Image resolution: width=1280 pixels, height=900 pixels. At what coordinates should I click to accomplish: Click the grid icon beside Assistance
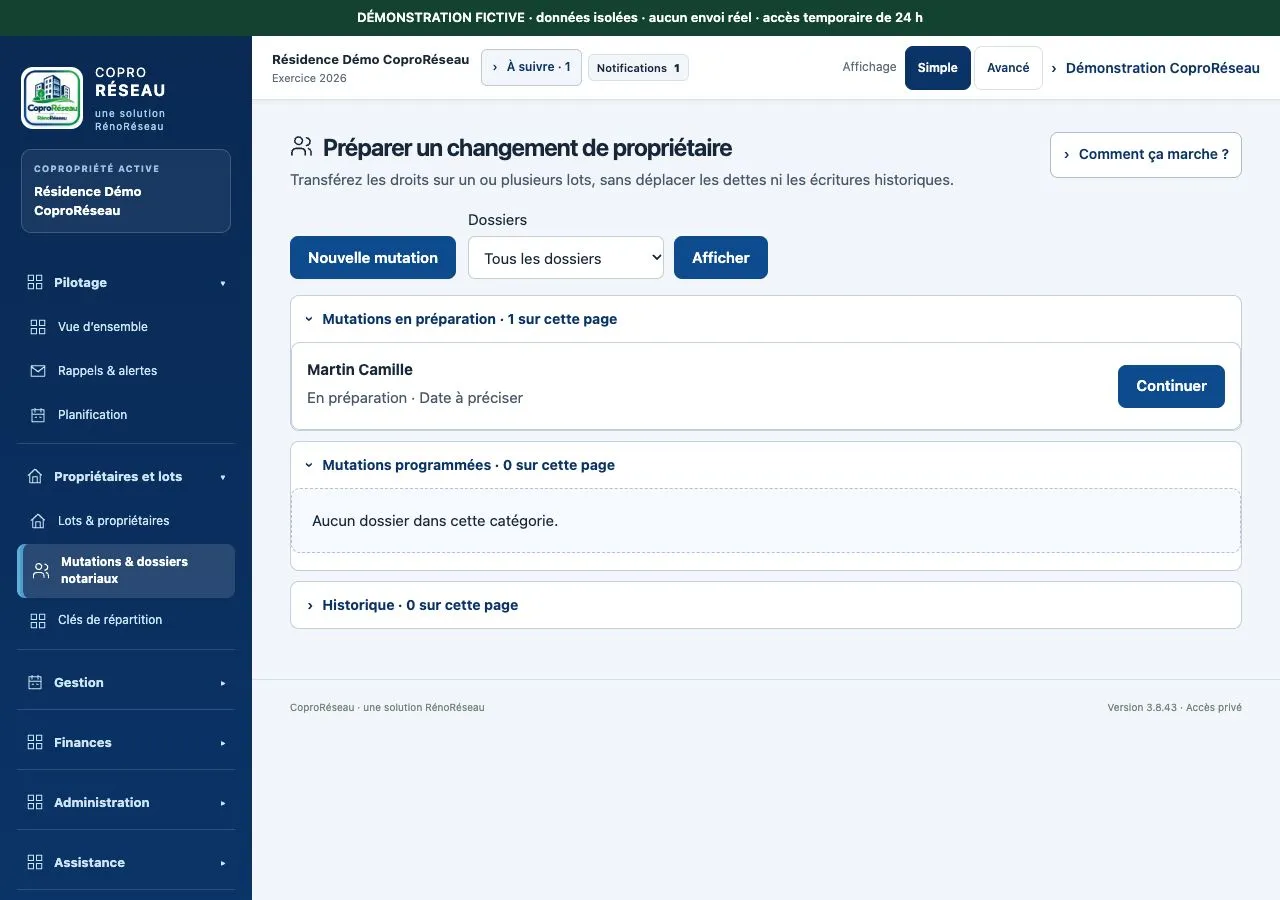point(35,862)
